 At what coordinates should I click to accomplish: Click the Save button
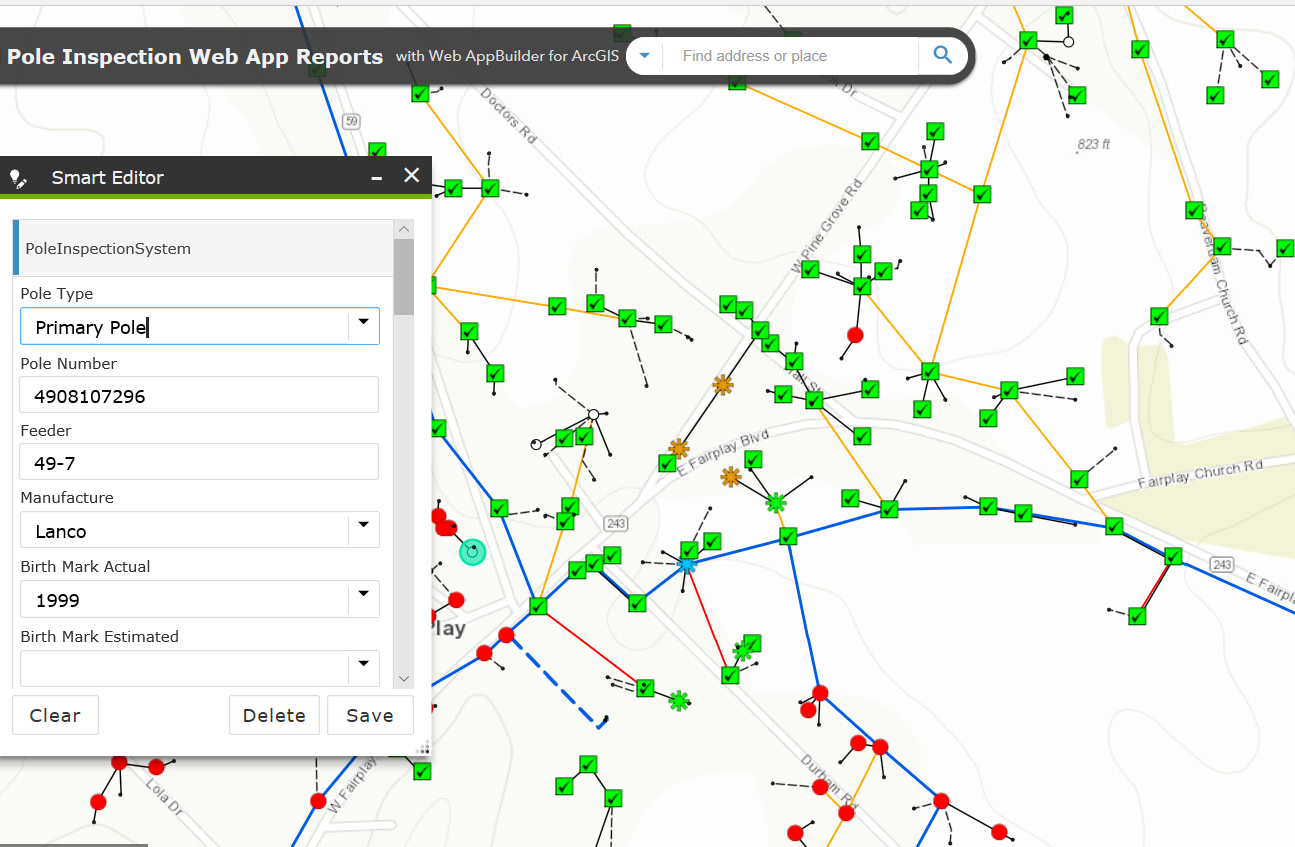point(370,715)
